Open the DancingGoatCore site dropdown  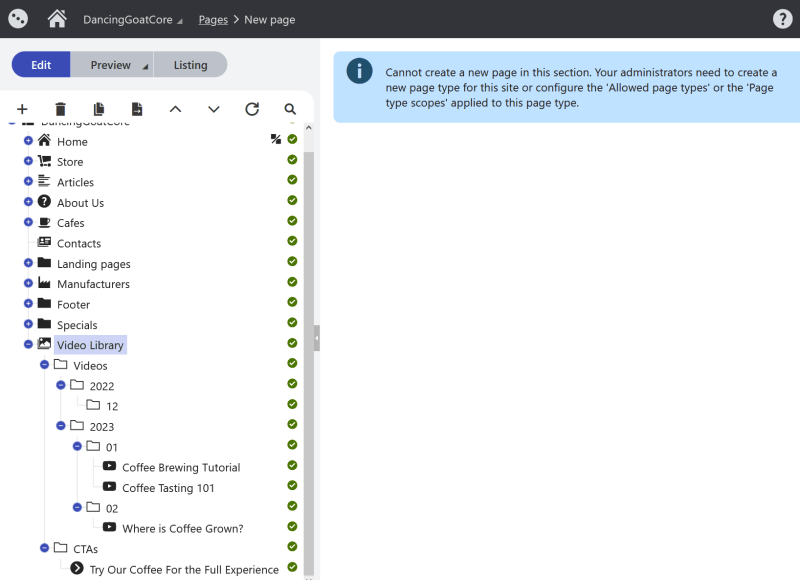[x=133, y=20]
